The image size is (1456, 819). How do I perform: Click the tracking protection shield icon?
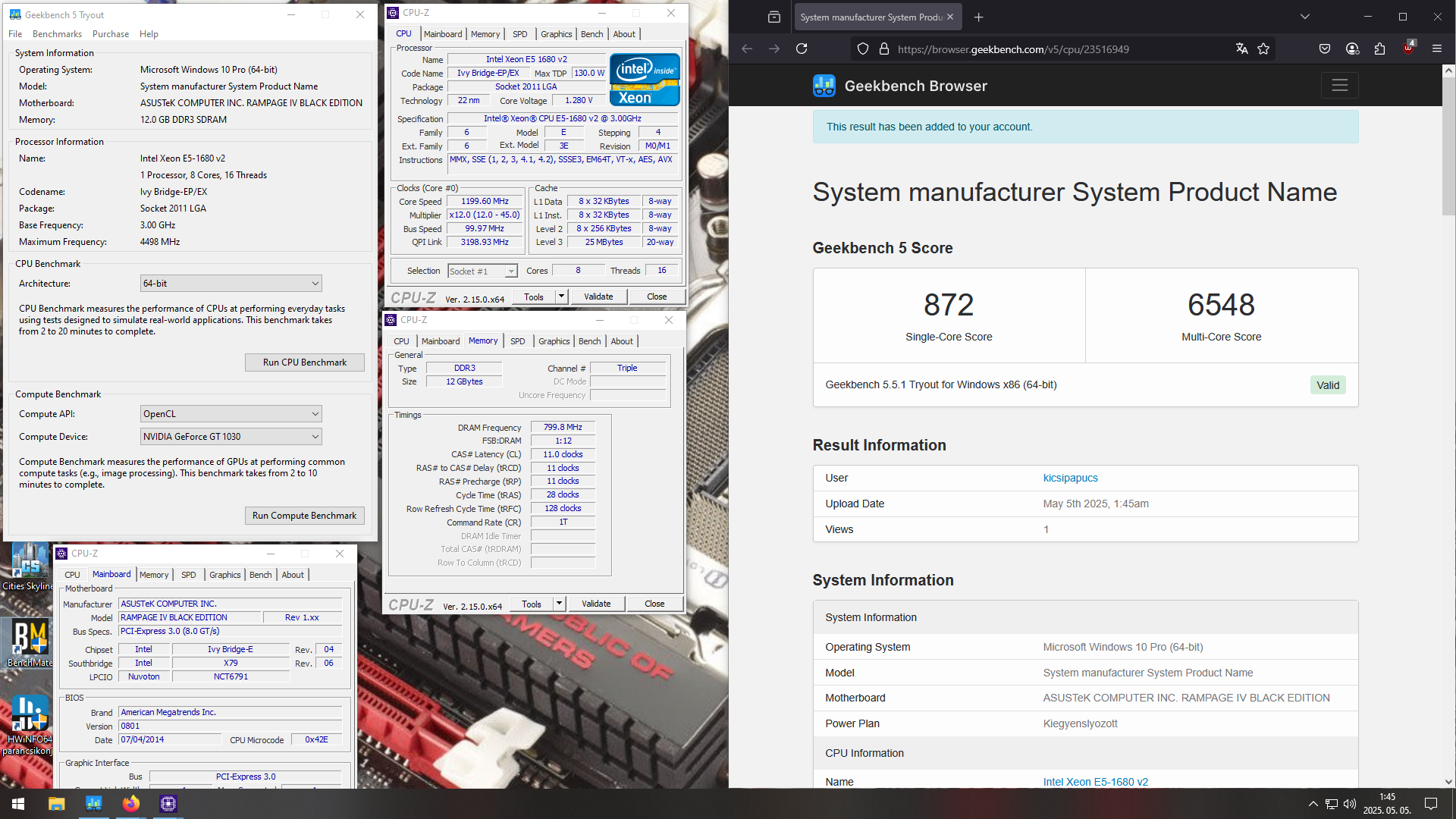click(x=863, y=49)
